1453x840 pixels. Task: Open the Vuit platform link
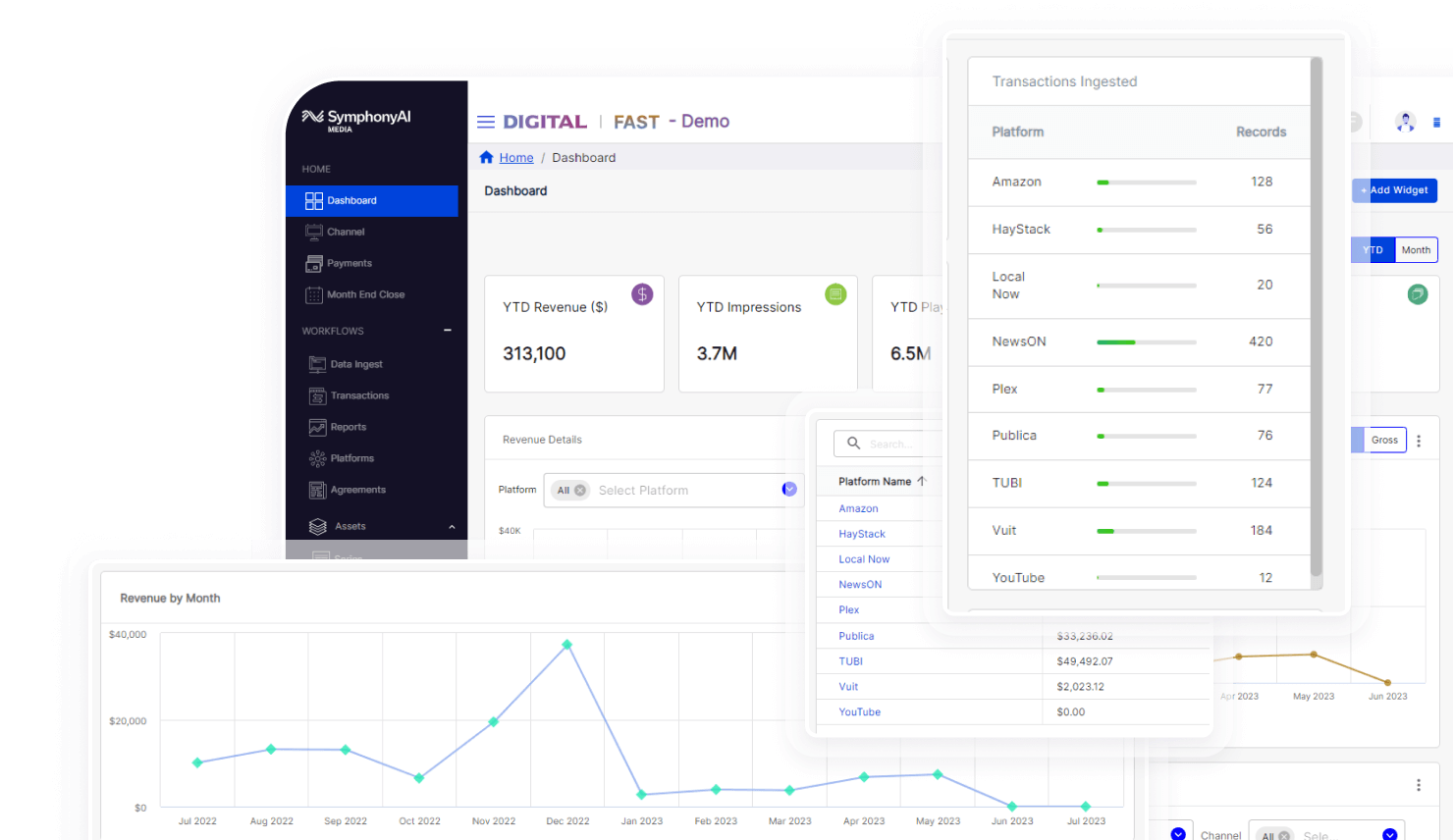[x=848, y=687]
